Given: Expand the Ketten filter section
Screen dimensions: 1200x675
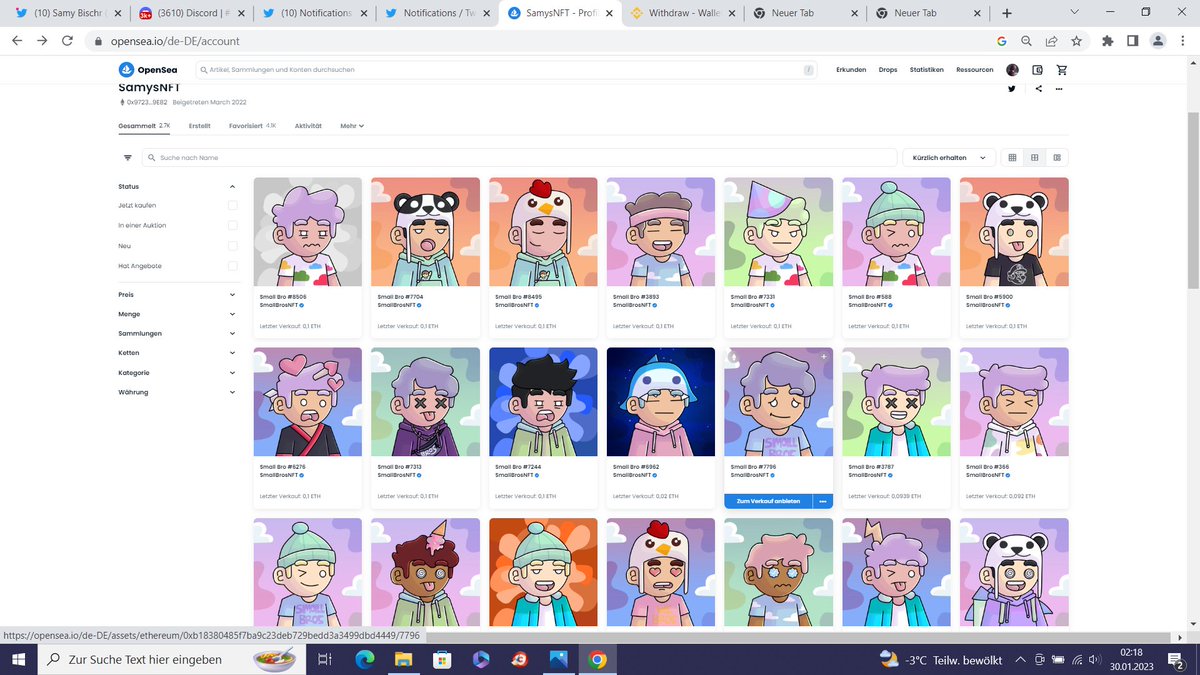Looking at the screenshot, I should point(177,353).
